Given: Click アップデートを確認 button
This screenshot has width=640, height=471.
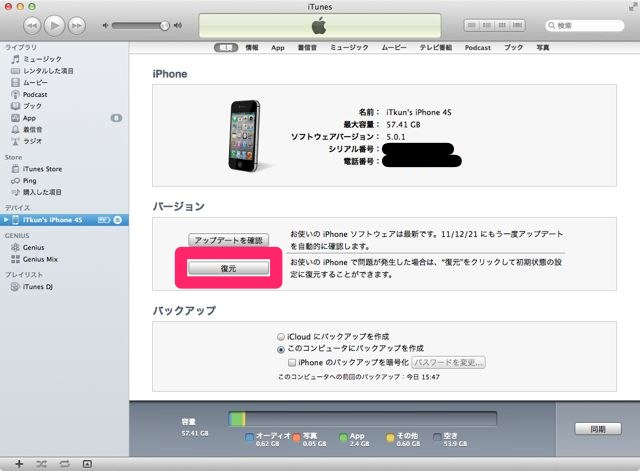Looking at the screenshot, I should 229,240.
